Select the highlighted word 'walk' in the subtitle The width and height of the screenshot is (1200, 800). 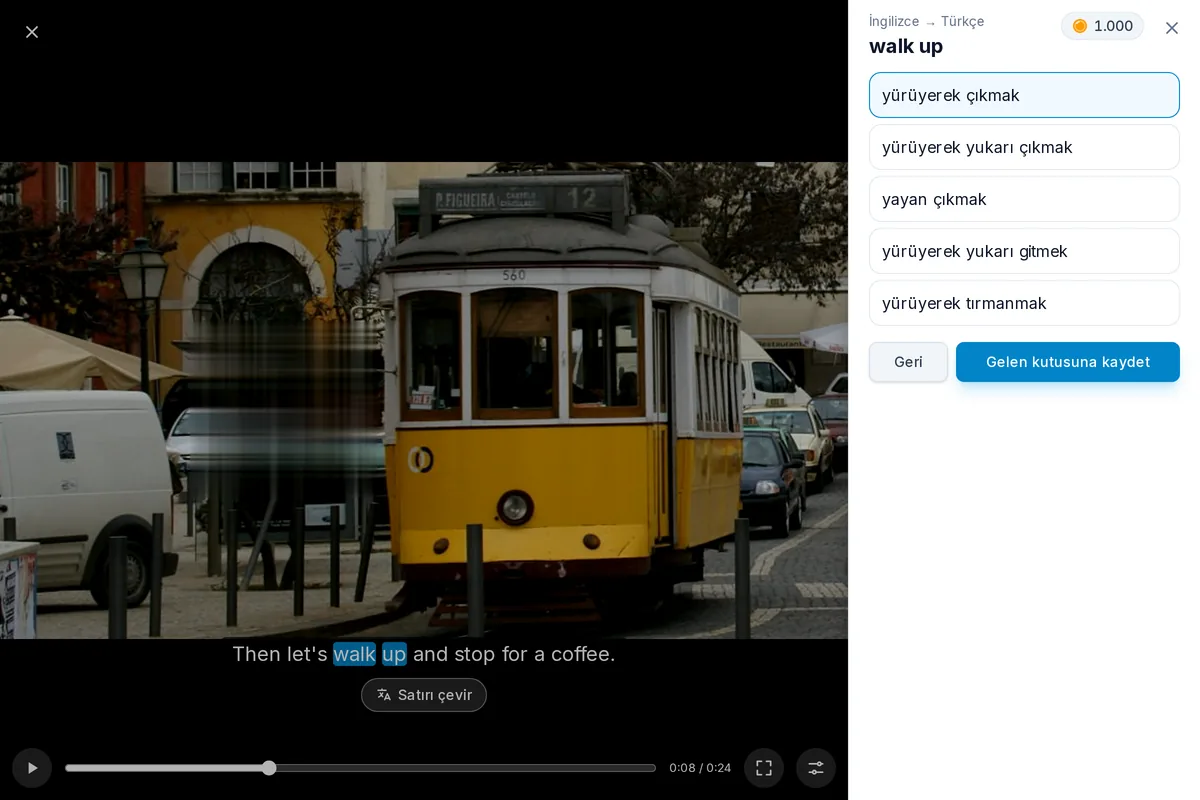[354, 654]
